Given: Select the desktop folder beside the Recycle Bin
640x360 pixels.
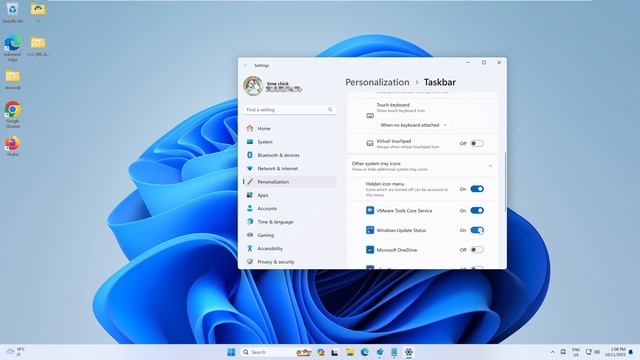Looking at the screenshot, I should click(38, 12).
